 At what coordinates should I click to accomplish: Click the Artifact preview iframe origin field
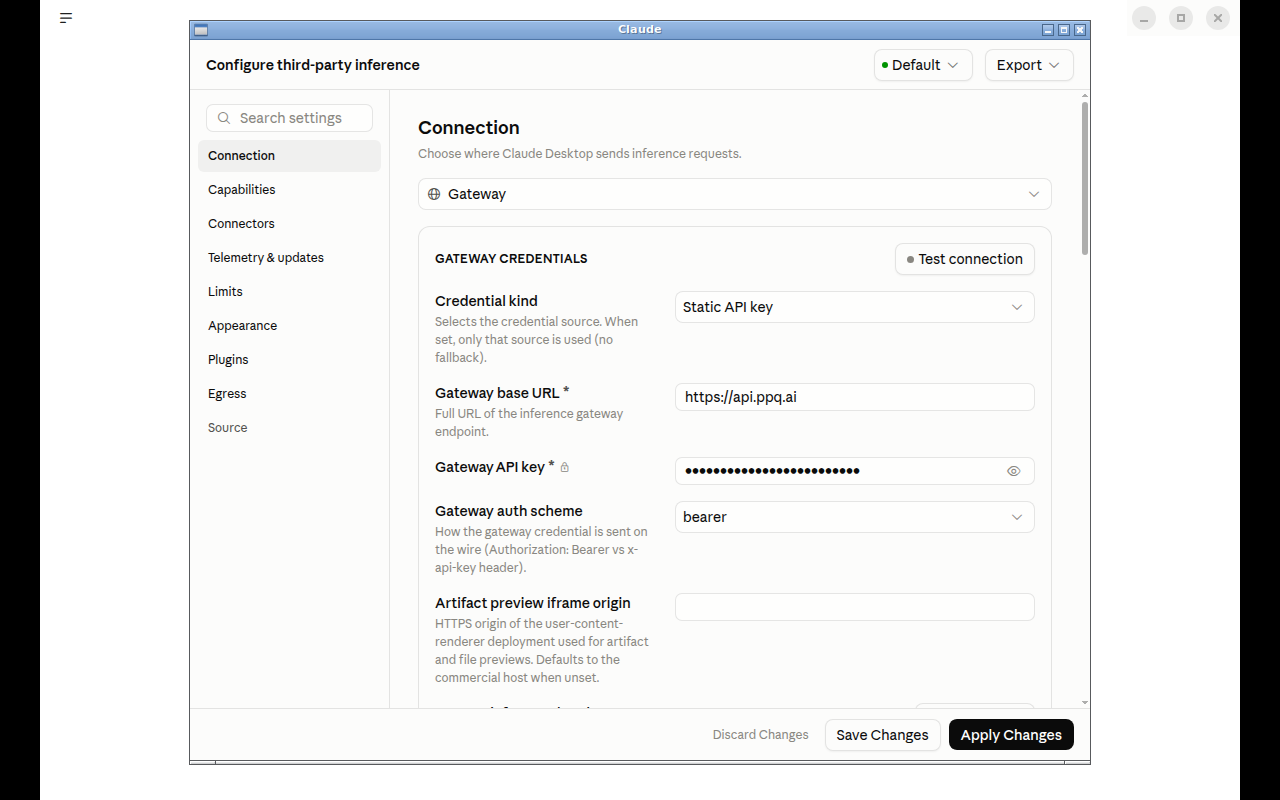pos(855,607)
